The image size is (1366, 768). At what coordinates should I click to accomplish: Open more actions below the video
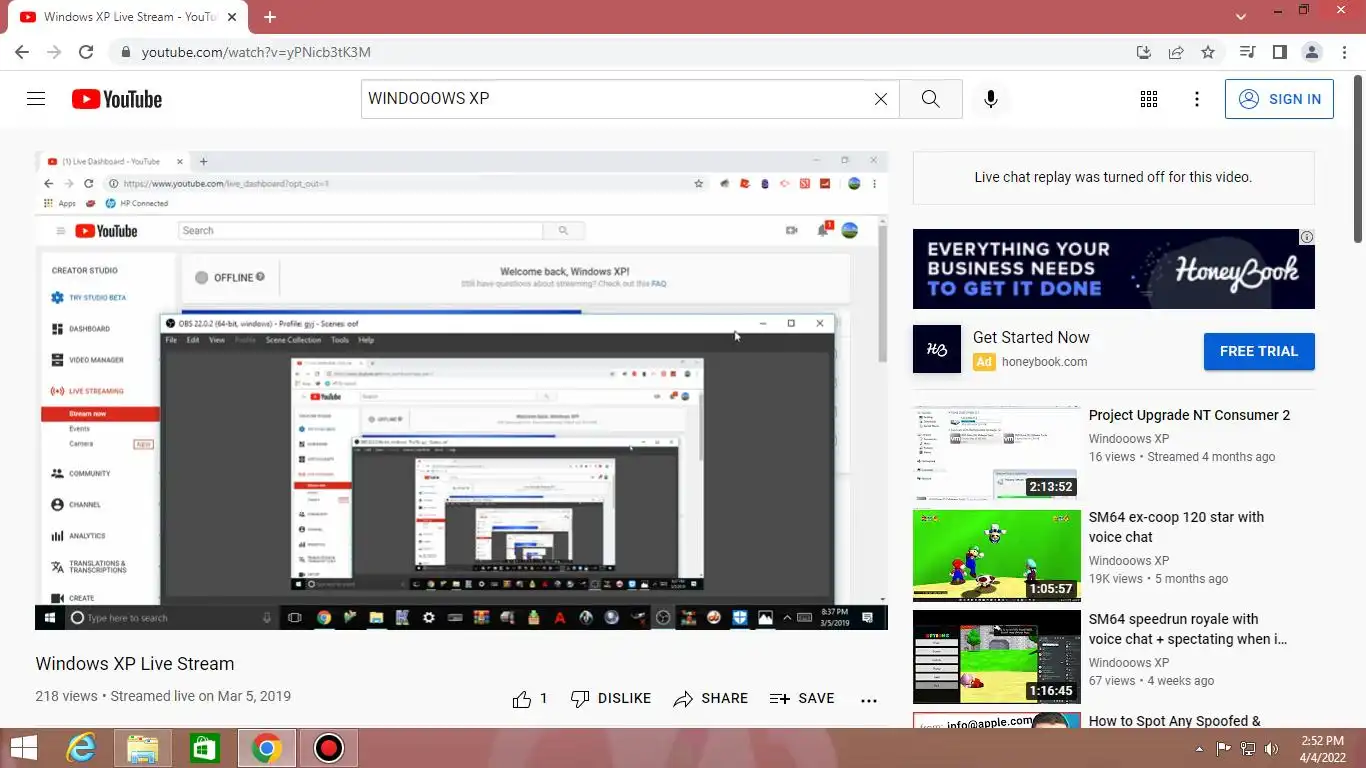pos(869,700)
